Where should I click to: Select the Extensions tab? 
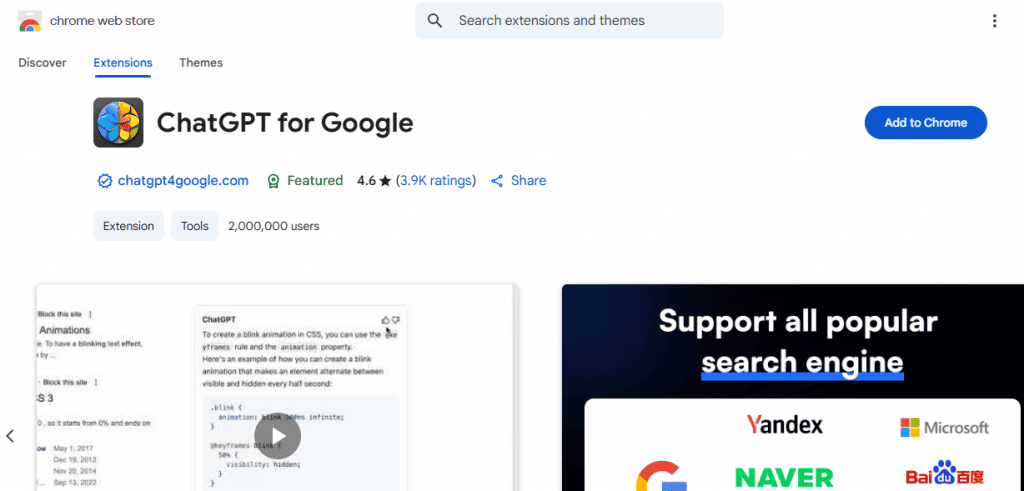tap(123, 63)
